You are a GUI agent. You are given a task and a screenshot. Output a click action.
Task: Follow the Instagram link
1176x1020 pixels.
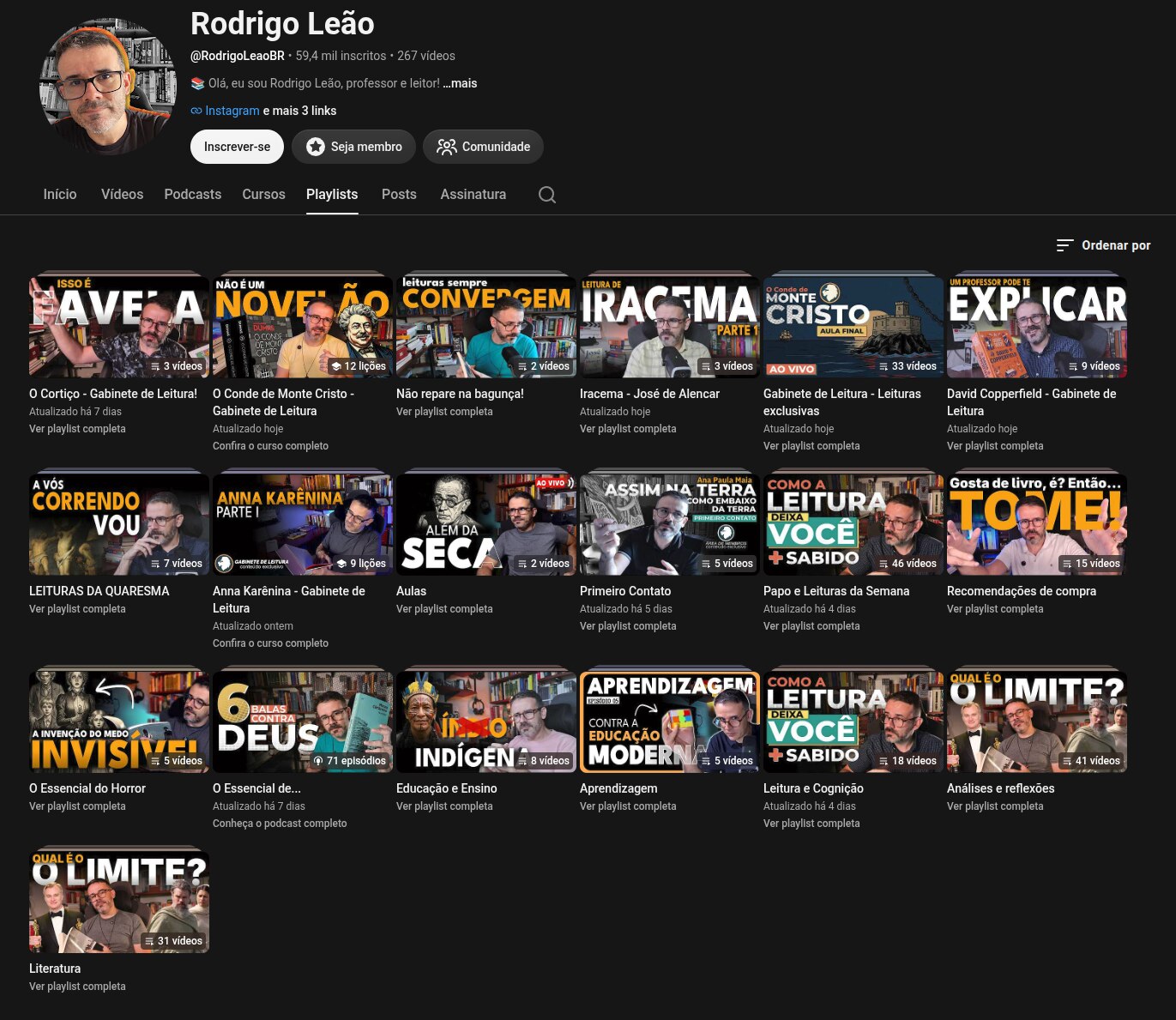[x=232, y=111]
